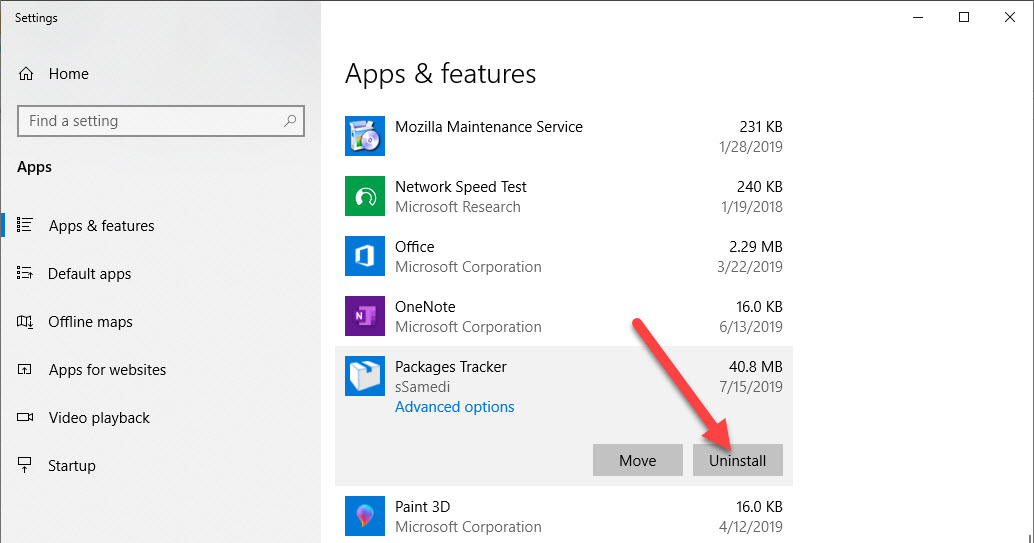This screenshot has width=1034, height=543.
Task: Click the 231 KB size value
Action: tap(761, 127)
